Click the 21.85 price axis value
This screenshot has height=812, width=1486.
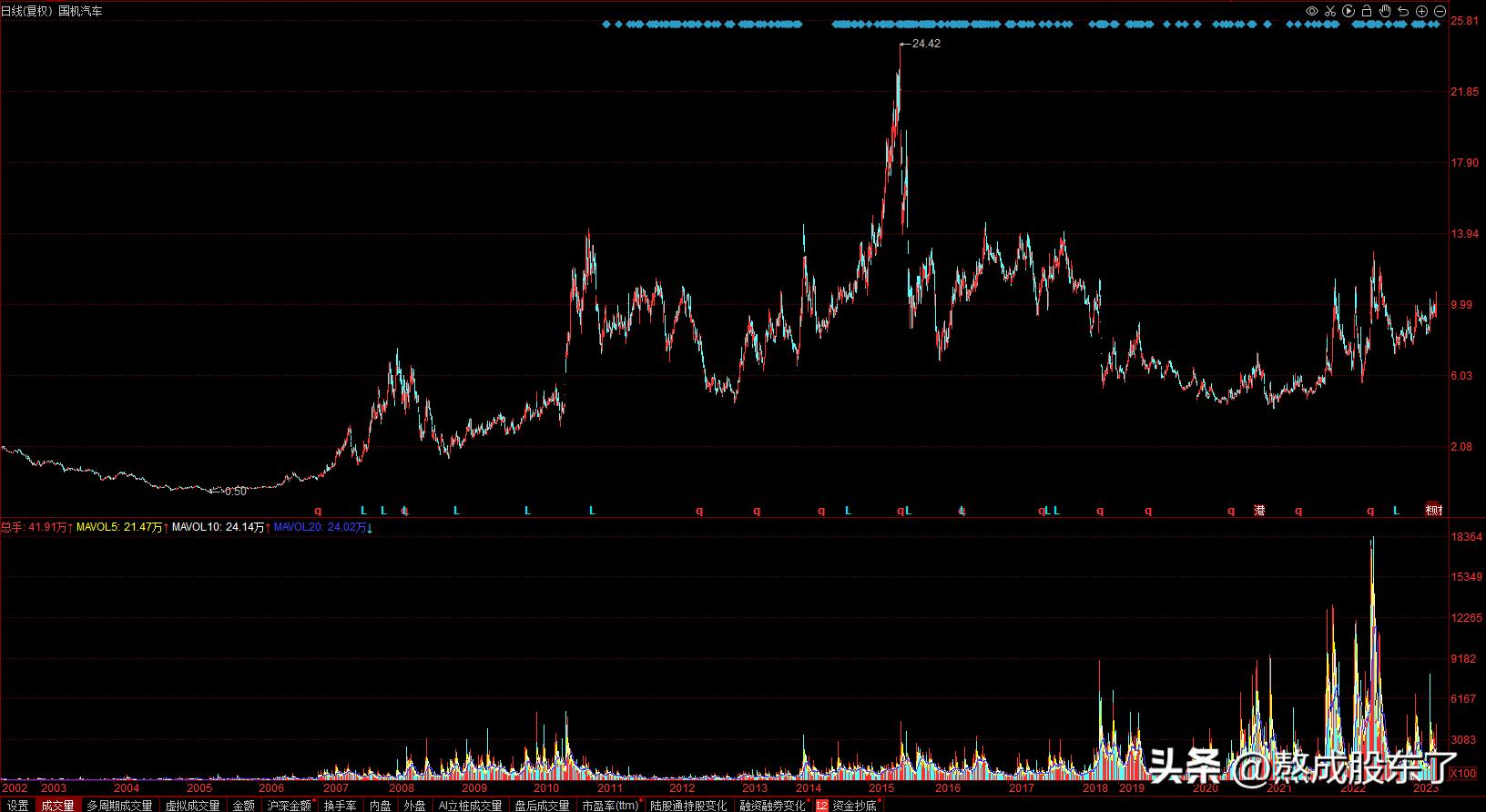pyautogui.click(x=1464, y=92)
